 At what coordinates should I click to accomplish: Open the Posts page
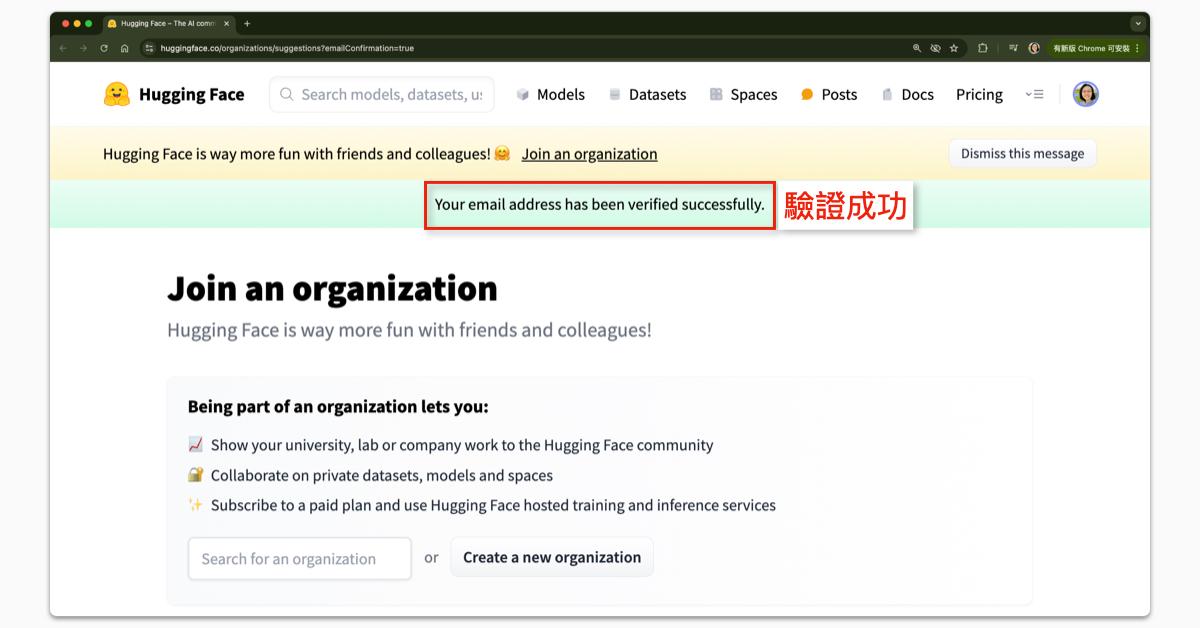coord(829,94)
